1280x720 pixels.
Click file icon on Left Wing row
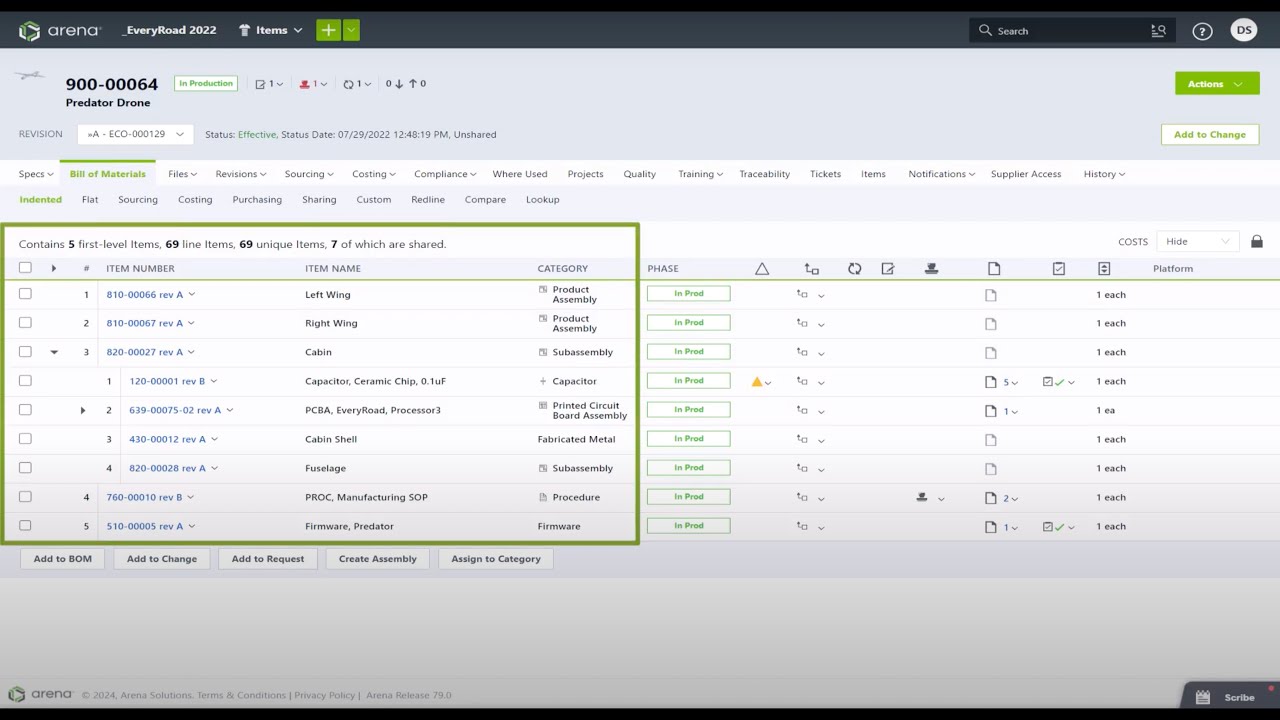click(x=991, y=295)
